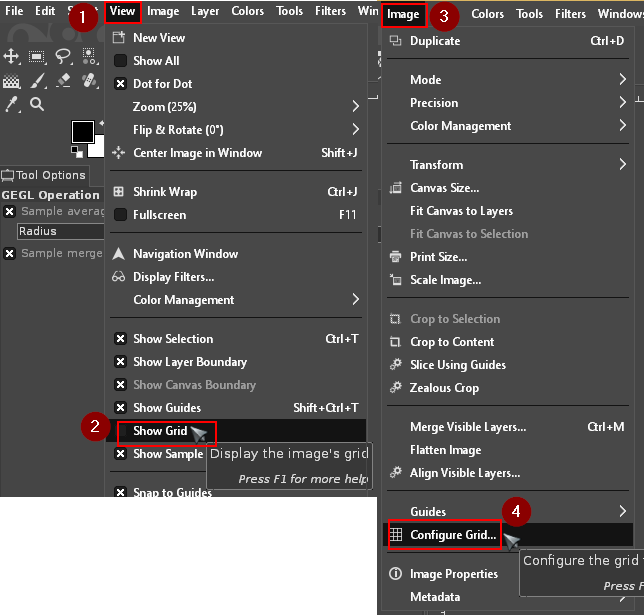
Task: Click Configure Grid menu entry
Action: pyautogui.click(x=452, y=535)
